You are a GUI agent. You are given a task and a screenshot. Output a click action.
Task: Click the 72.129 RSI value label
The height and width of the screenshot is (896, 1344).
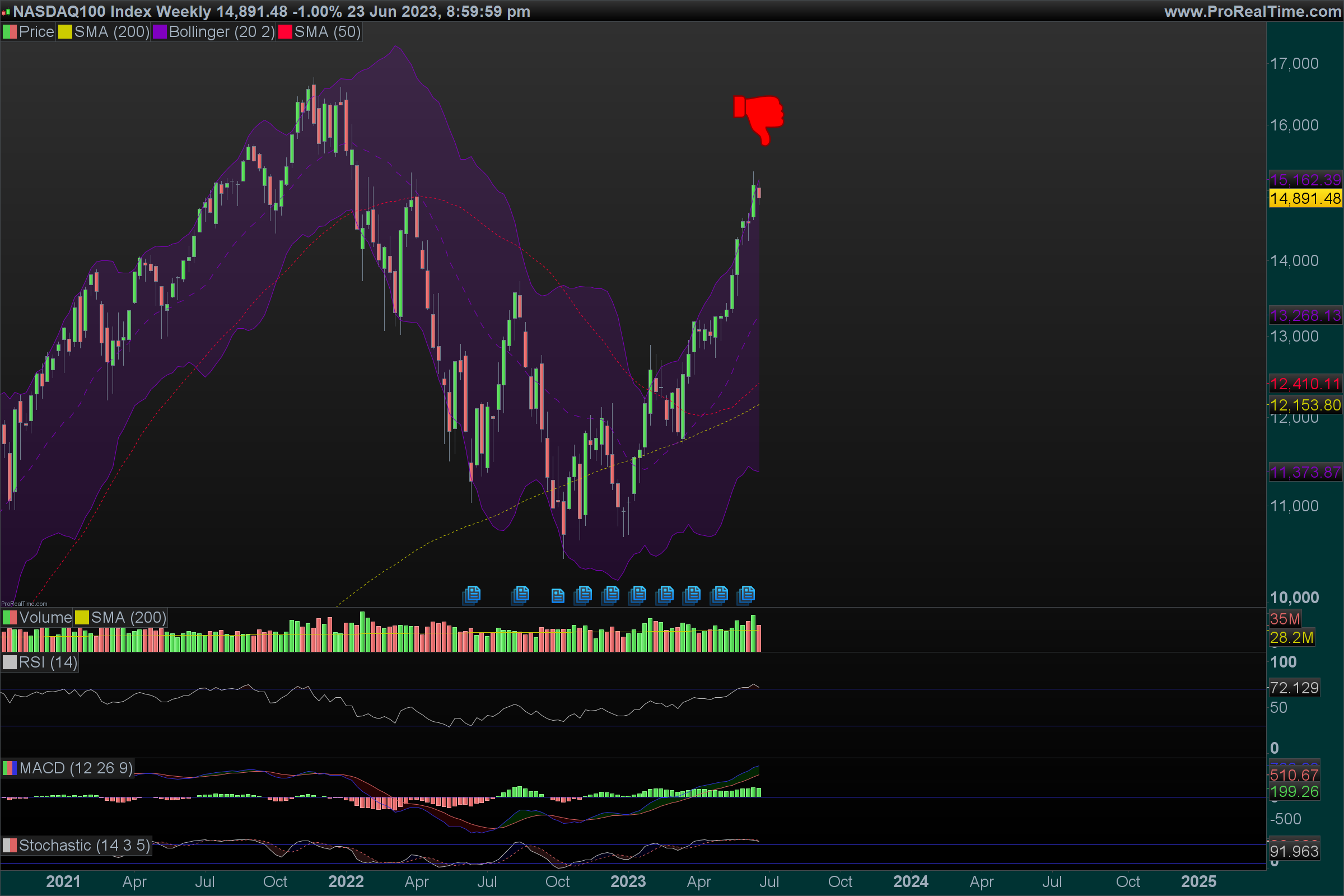pos(1294,688)
